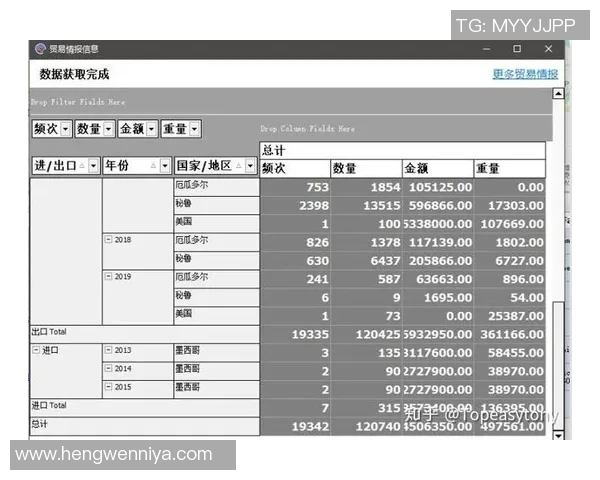Click the weight value 25387.00
The width and height of the screenshot is (600, 480).
(x=515, y=316)
